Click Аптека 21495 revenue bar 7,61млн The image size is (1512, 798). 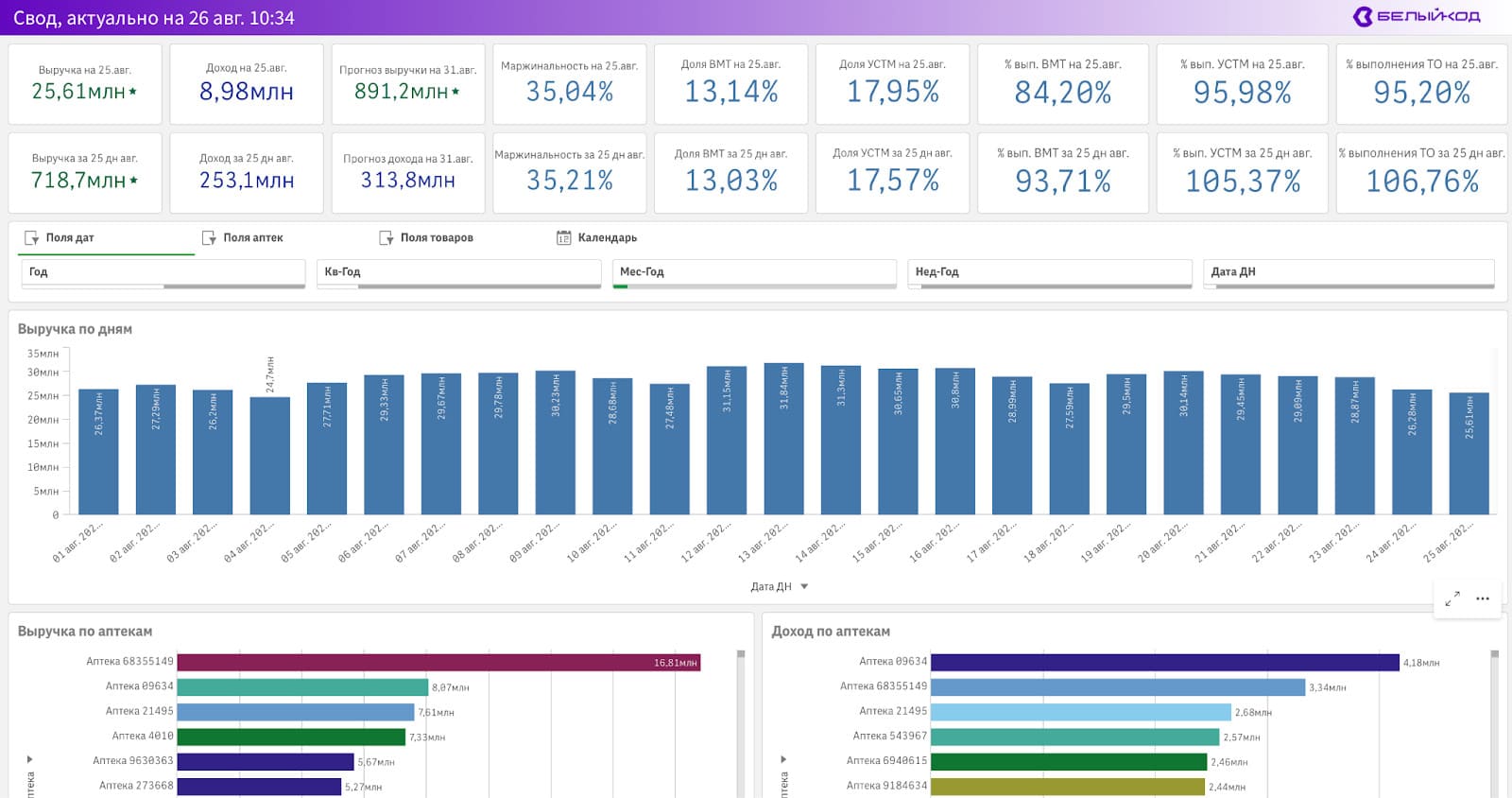296,712
